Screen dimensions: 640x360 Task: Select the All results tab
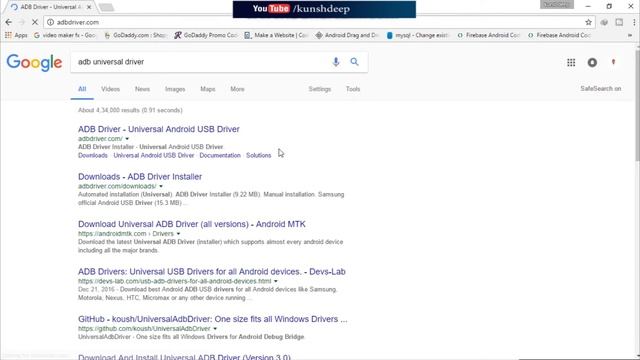[x=82, y=89]
